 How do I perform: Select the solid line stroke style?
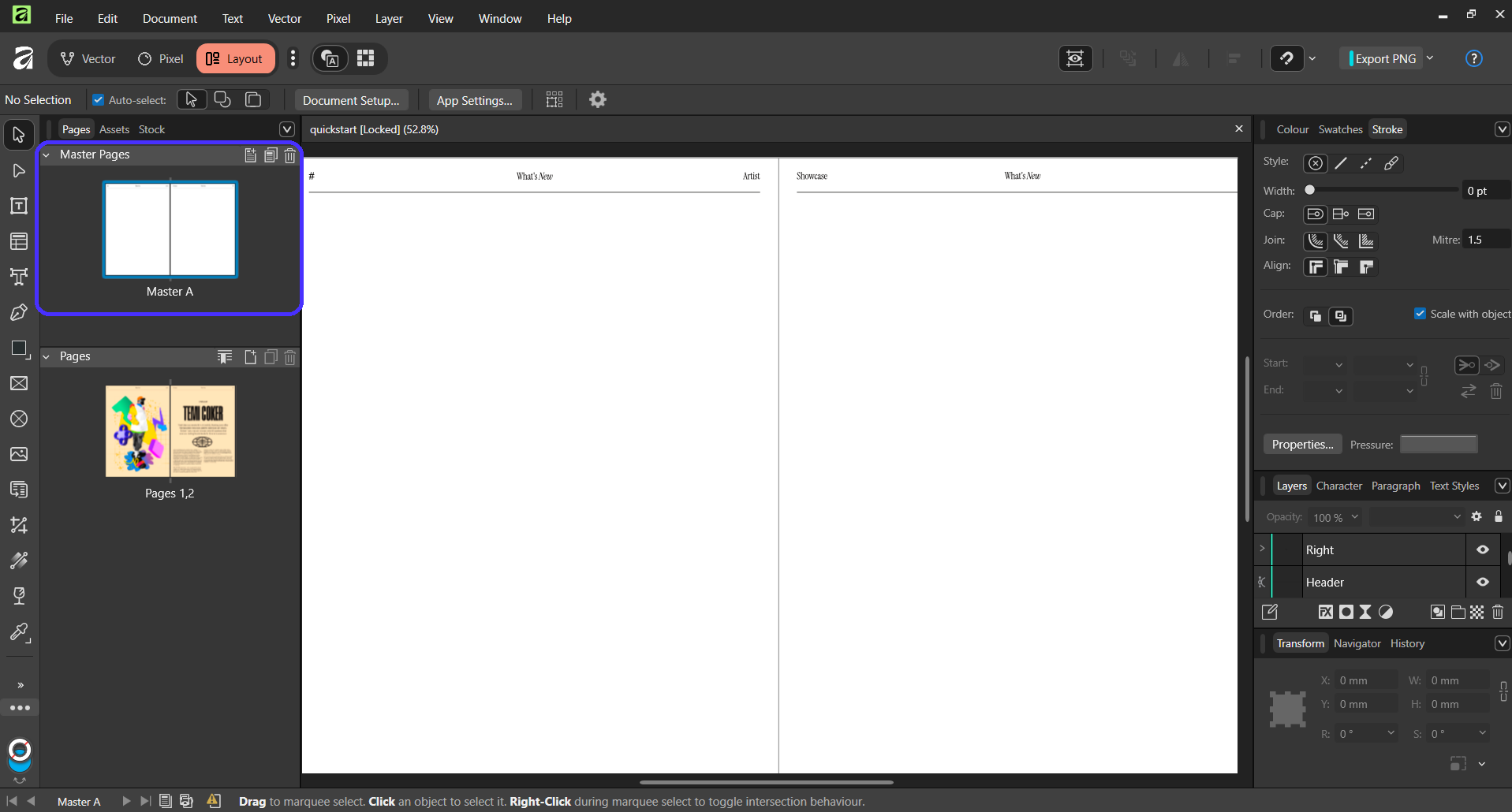[x=1341, y=163]
